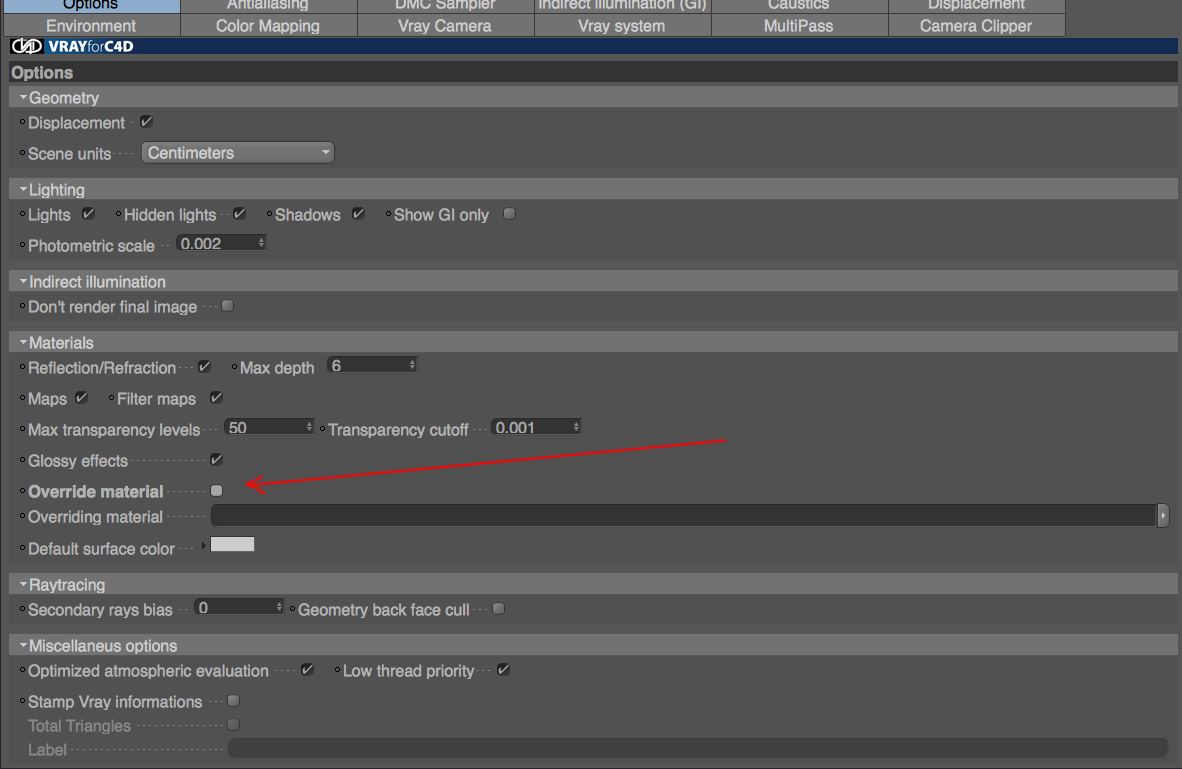This screenshot has width=1182, height=769.
Task: Click the Max depth spinner arrows
Action: click(412, 365)
